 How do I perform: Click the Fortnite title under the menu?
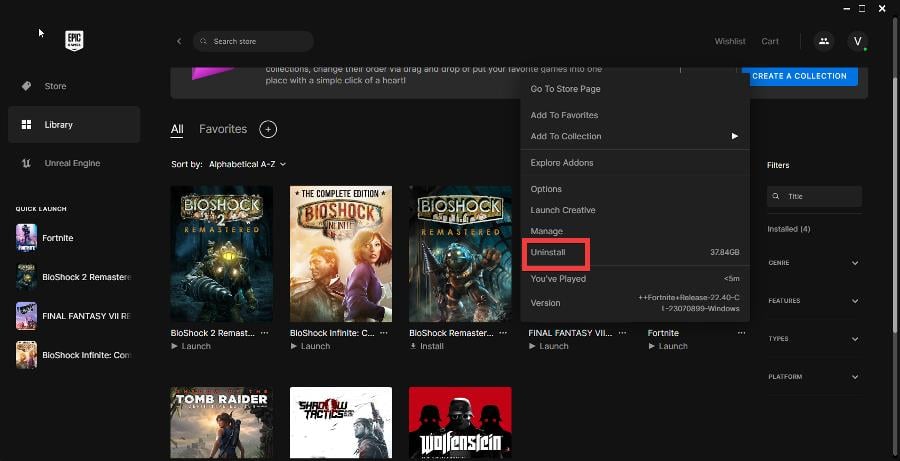click(x=663, y=333)
